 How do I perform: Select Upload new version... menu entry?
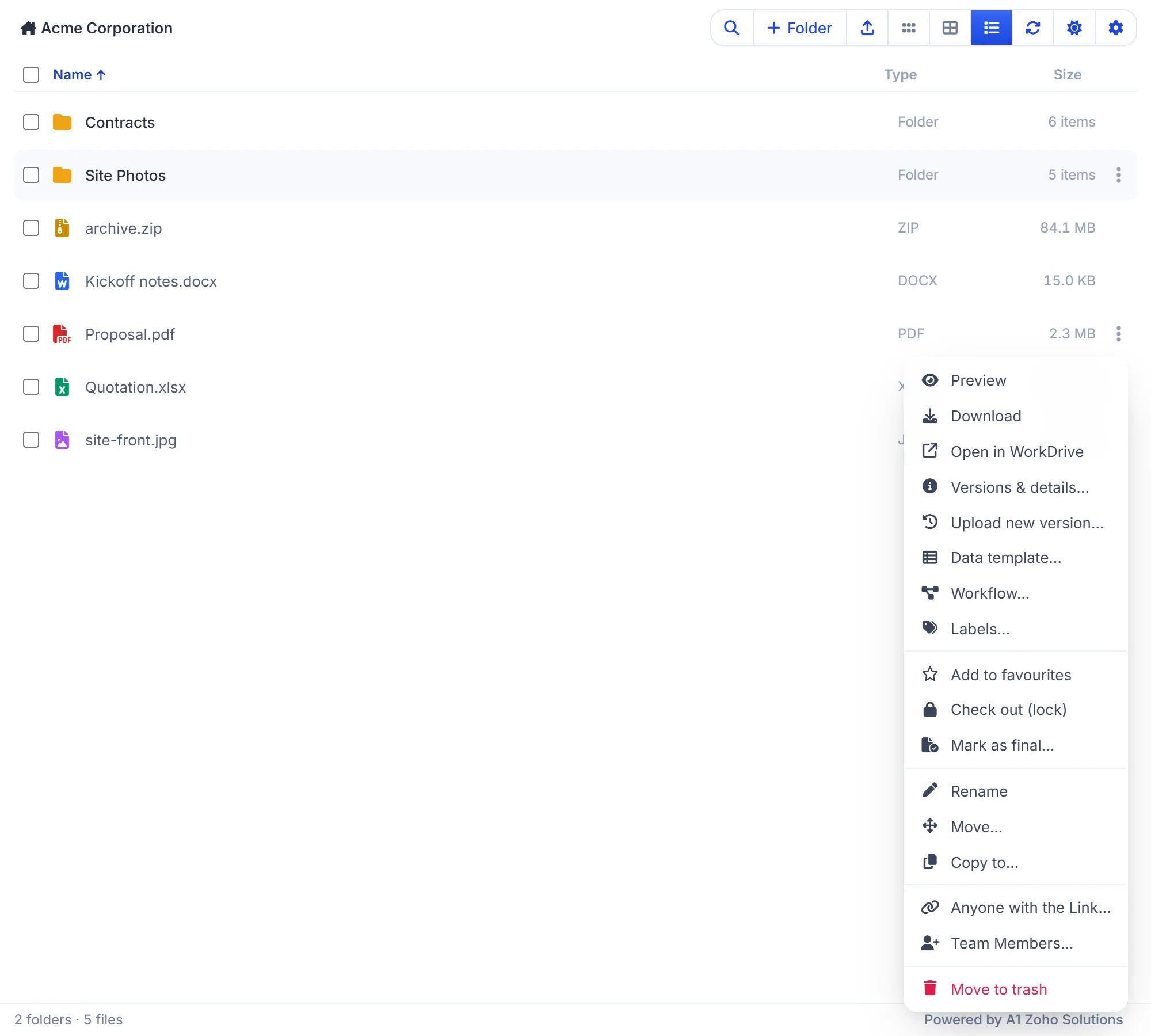tap(1016, 523)
